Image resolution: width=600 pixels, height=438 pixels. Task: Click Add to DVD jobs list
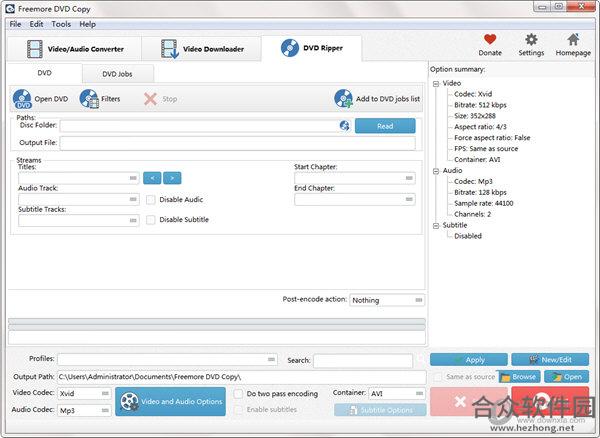click(378, 99)
